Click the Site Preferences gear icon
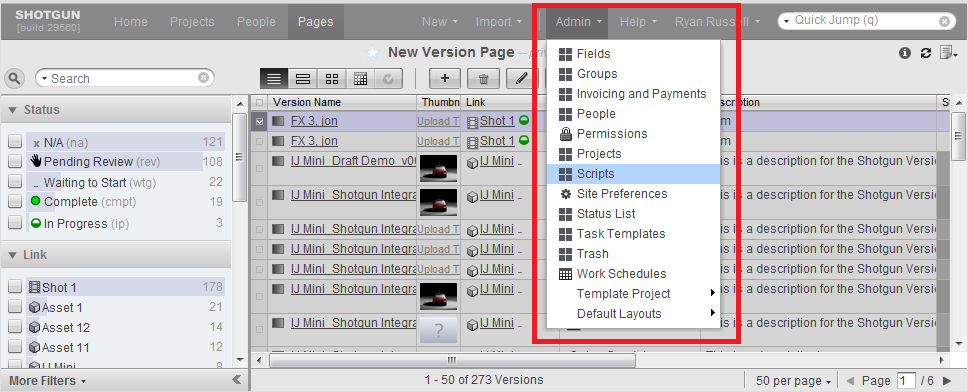Screen dimensions: 968x392 pos(565,194)
